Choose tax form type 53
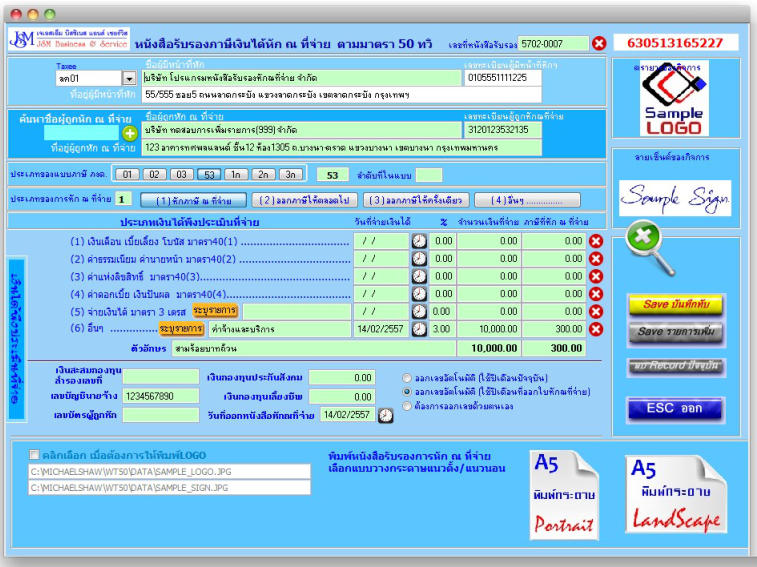Image resolution: width=757 pixels, height=567 pixels. [x=209, y=174]
